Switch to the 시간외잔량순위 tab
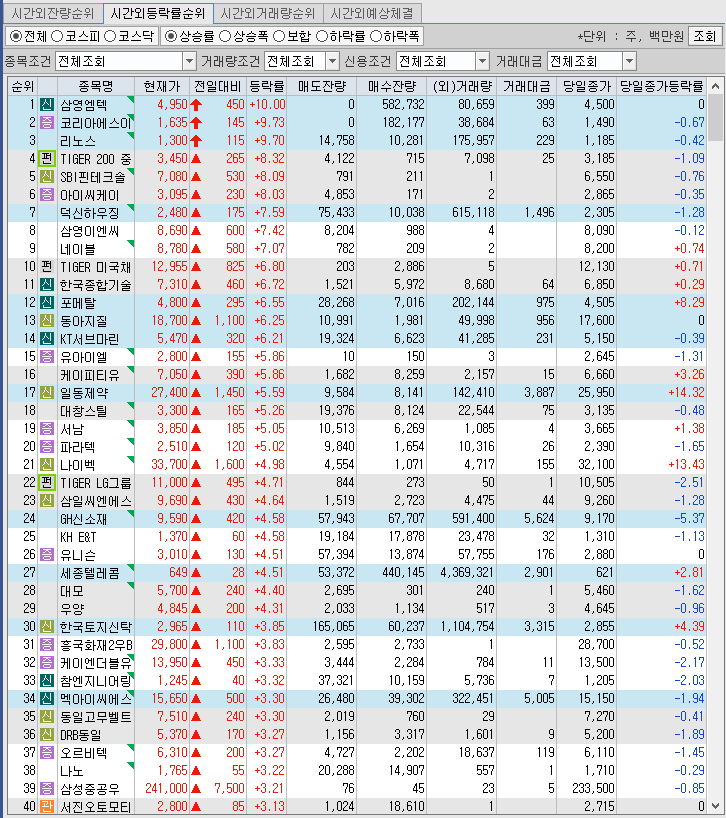This screenshot has height=818, width=726. click(53, 13)
